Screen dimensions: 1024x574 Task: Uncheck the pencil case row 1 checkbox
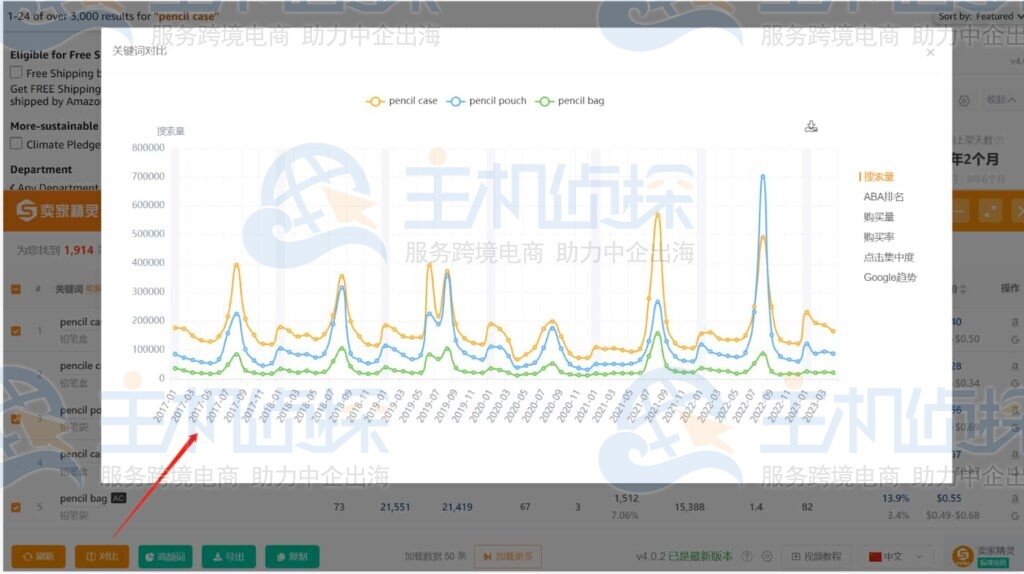coord(16,330)
